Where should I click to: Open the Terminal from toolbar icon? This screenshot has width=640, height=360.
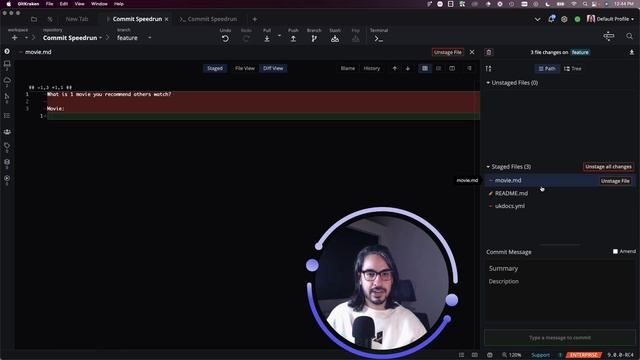click(x=378, y=39)
